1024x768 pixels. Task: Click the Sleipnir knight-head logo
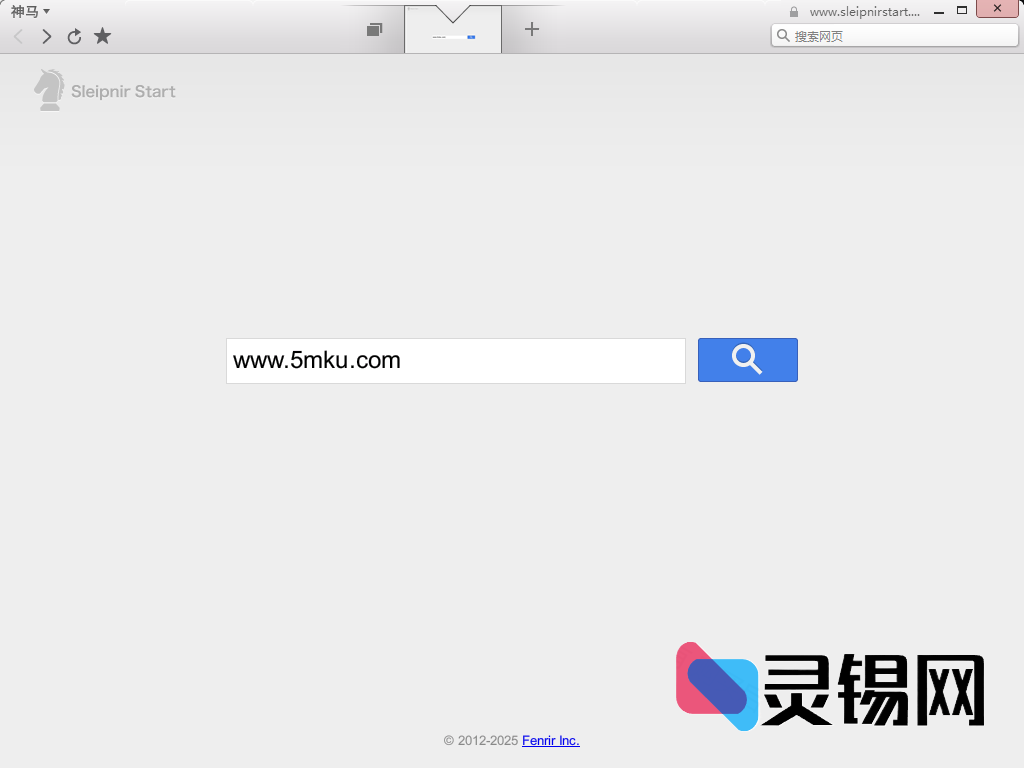[49, 90]
